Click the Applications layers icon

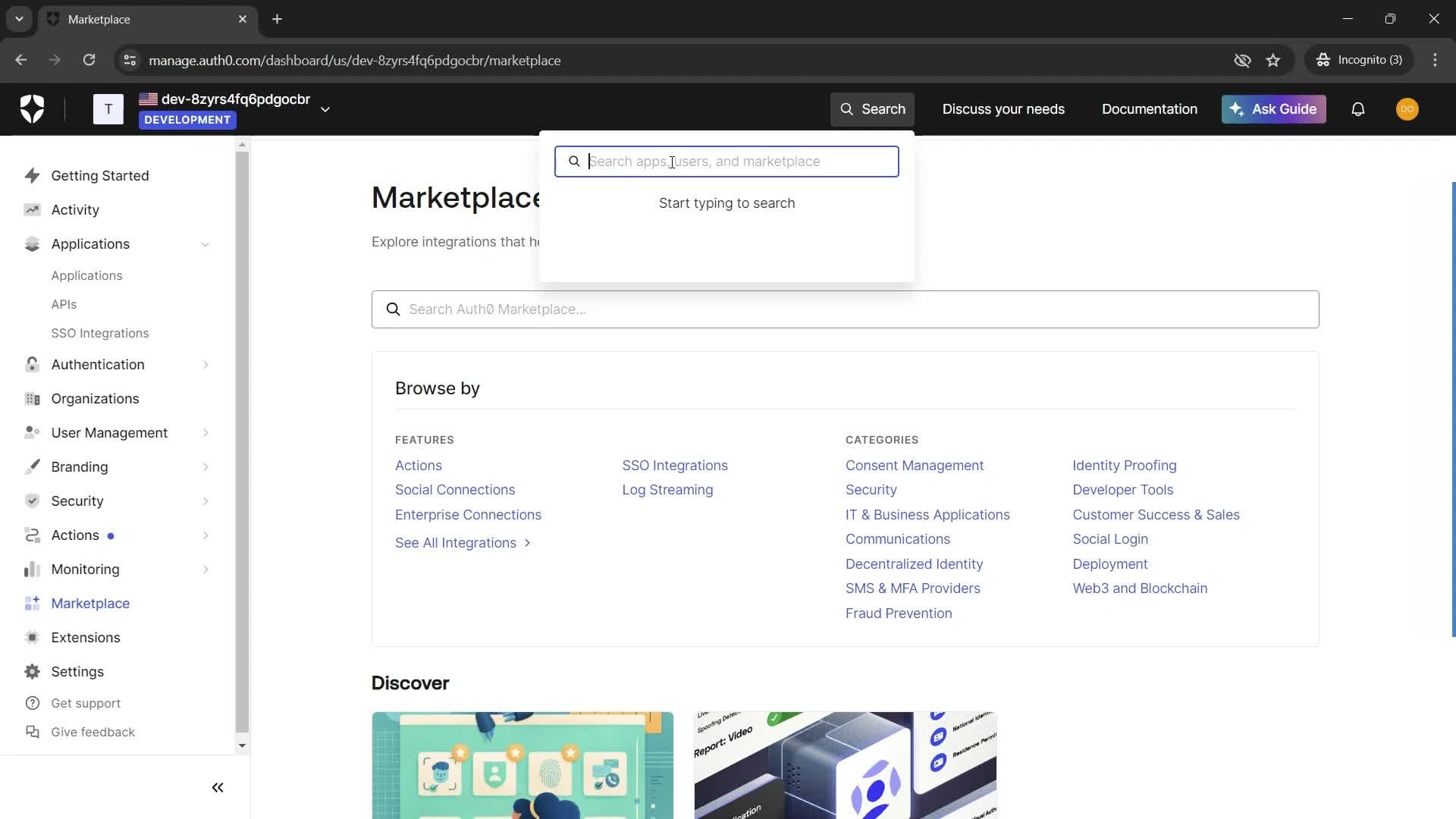[x=32, y=244]
